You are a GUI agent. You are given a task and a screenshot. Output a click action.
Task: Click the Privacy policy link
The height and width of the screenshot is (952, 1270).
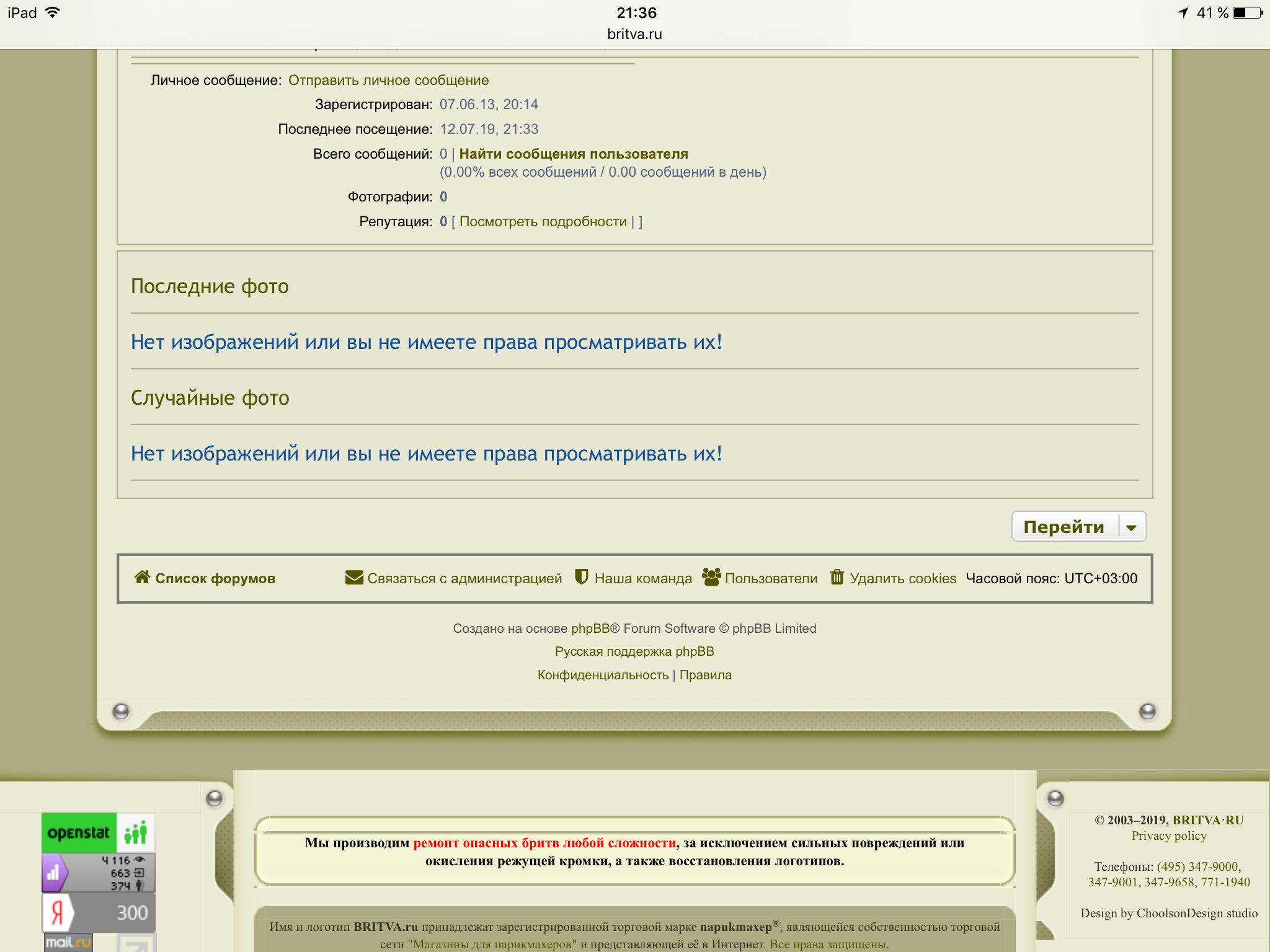point(1169,835)
